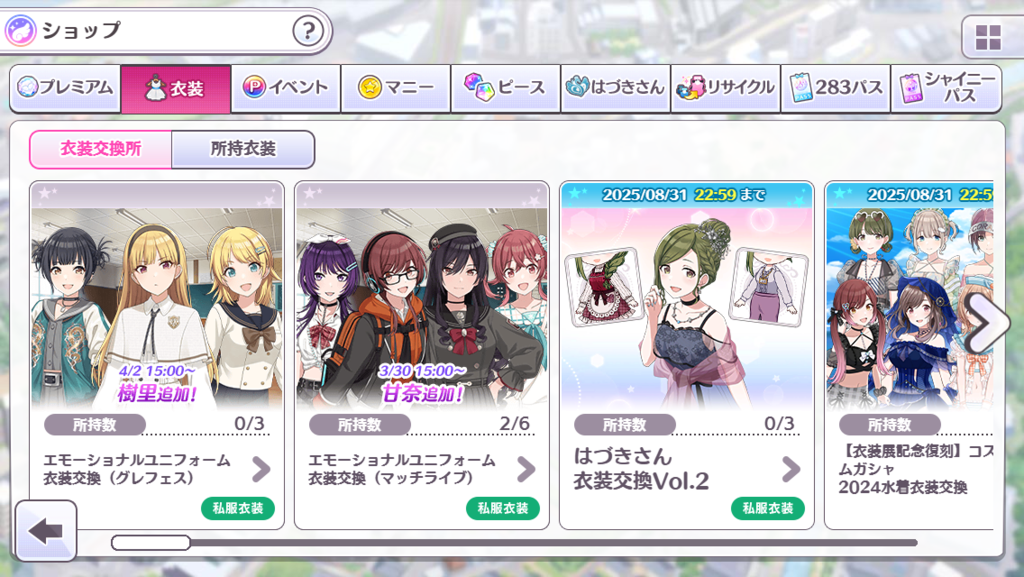Open the プレミアム shop tab
Image resolution: width=1024 pixels, height=577 pixels.
point(65,88)
